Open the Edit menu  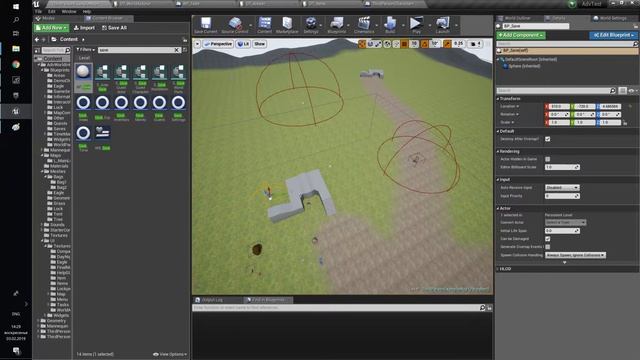pyautogui.click(x=51, y=11)
